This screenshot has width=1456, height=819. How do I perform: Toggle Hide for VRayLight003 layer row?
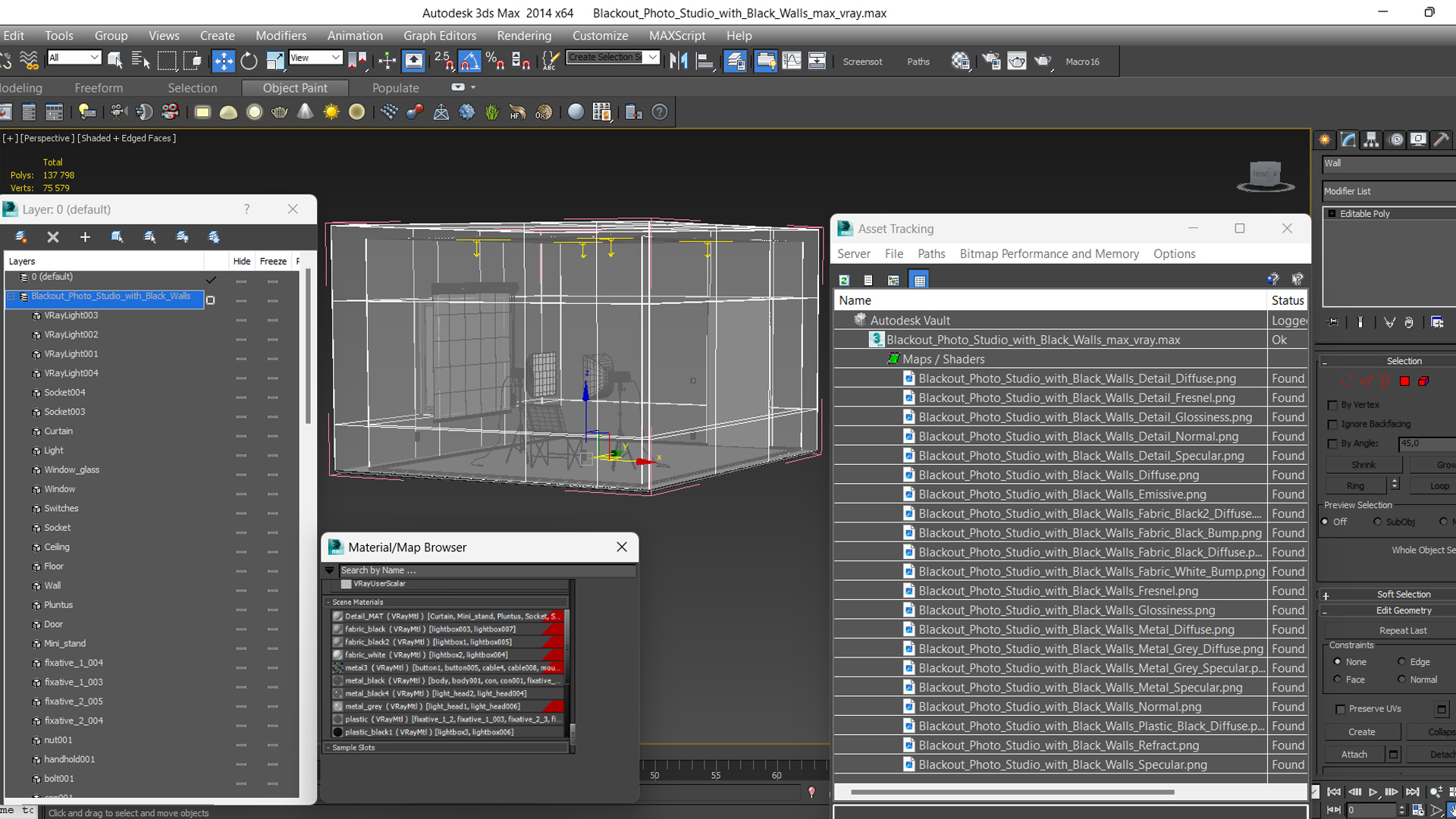(241, 321)
